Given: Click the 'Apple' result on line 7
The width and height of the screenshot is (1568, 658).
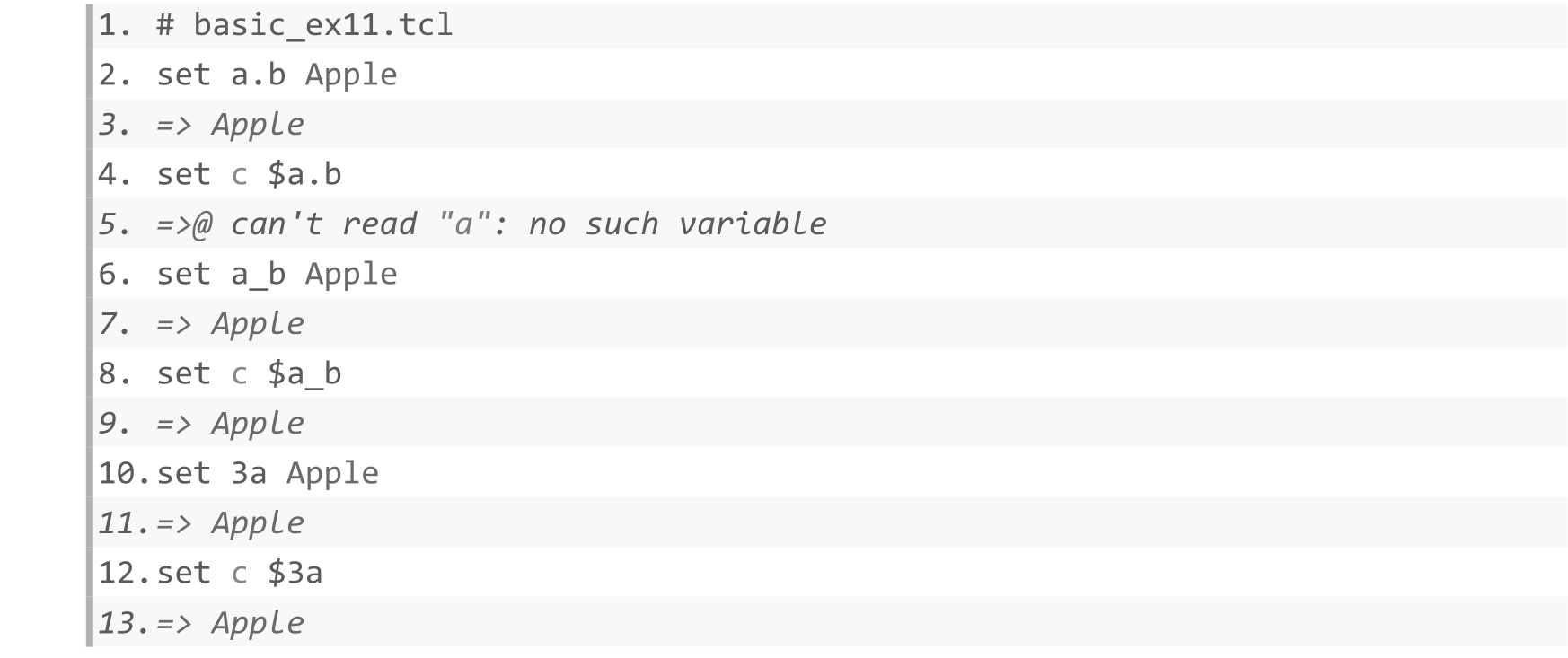Looking at the screenshot, I should 258,324.
